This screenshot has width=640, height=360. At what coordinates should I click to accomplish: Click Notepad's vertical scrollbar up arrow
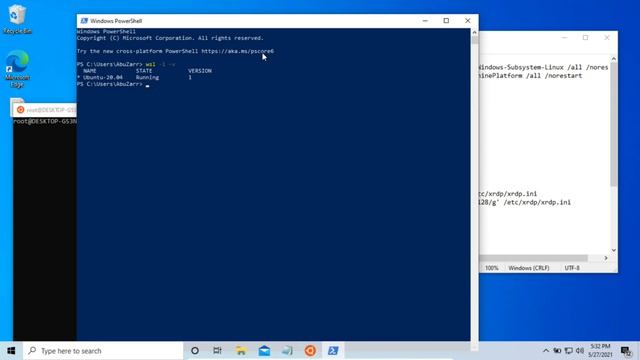pos(613,59)
